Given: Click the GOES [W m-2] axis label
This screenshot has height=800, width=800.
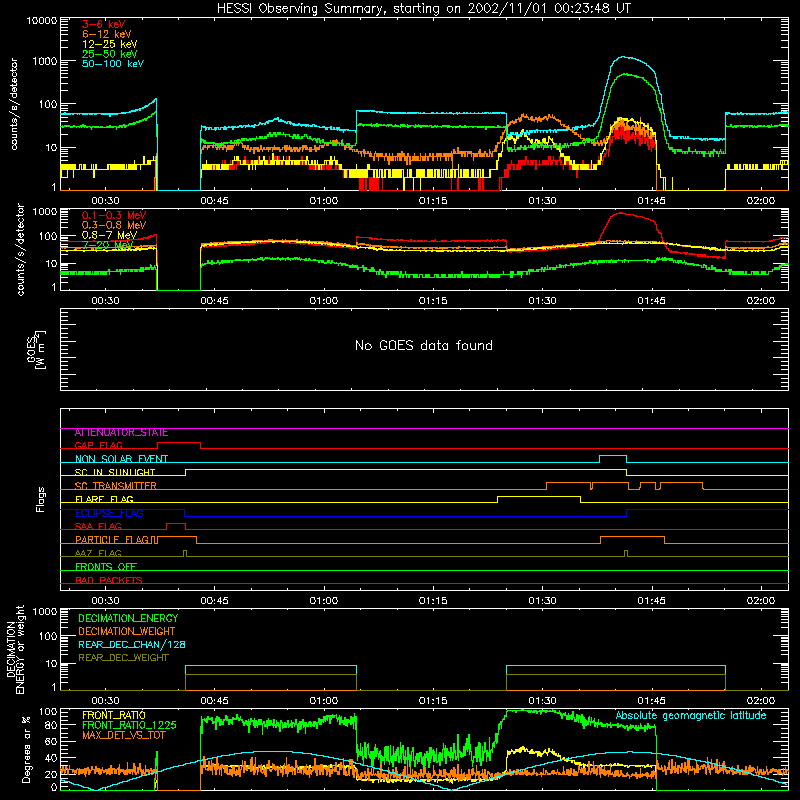Looking at the screenshot, I should (36, 349).
